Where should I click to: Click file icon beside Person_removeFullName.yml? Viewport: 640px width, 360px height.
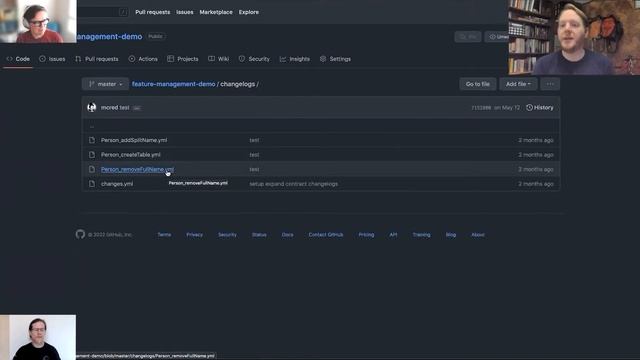click(92, 169)
